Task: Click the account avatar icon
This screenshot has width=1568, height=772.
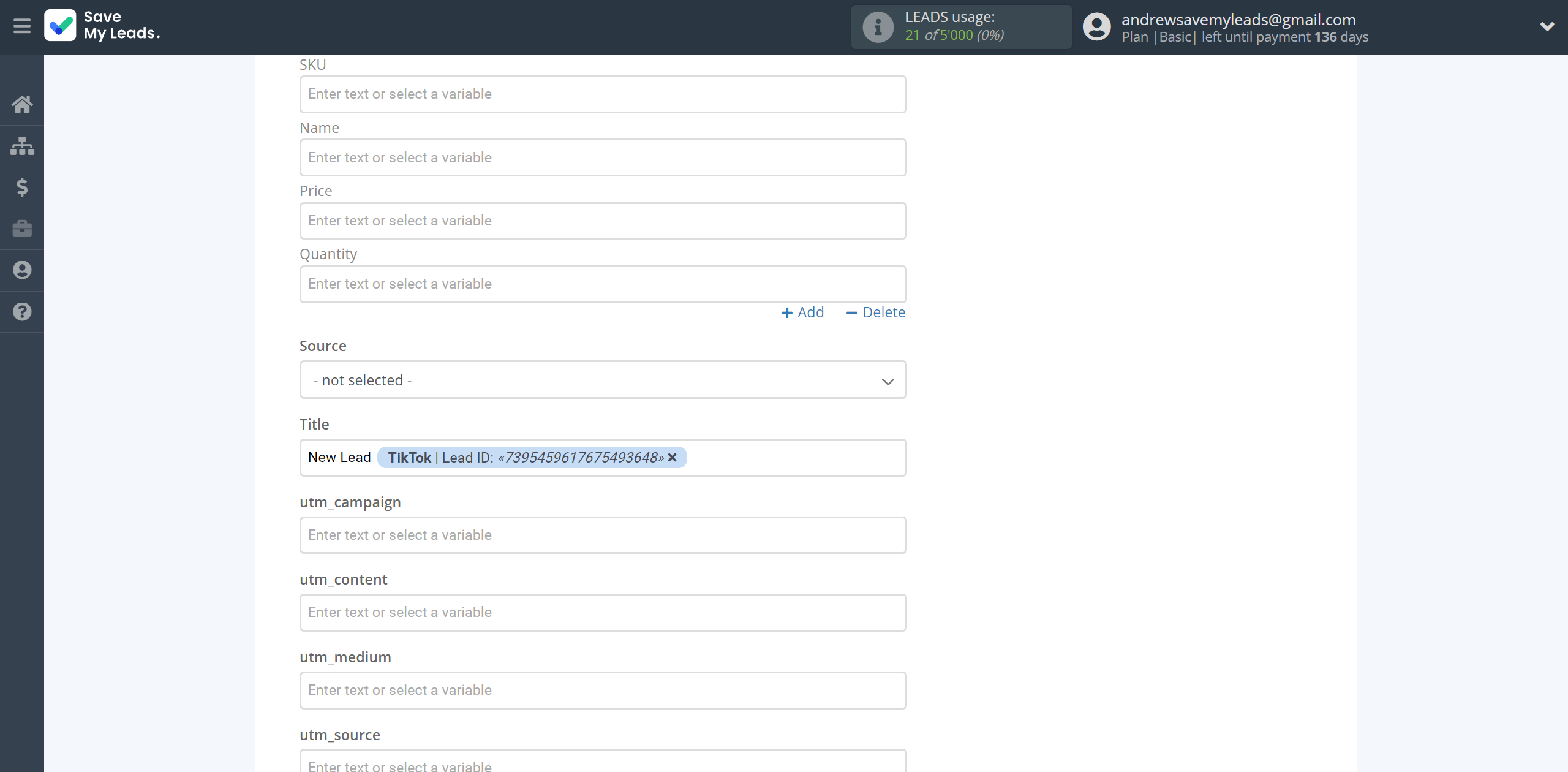Action: [1096, 27]
